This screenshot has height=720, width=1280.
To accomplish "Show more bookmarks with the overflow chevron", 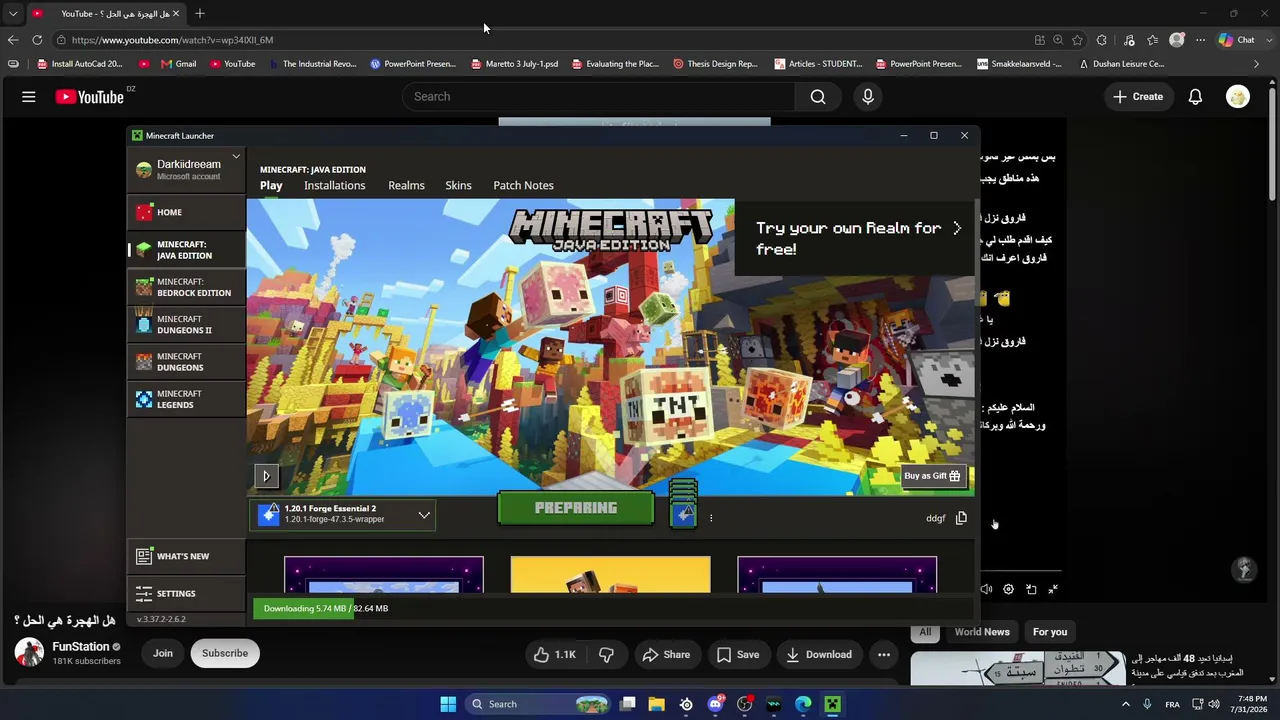I will [x=1257, y=64].
